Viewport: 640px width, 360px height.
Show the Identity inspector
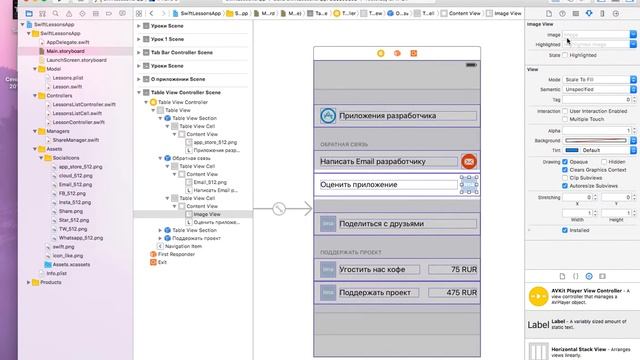click(576, 13)
